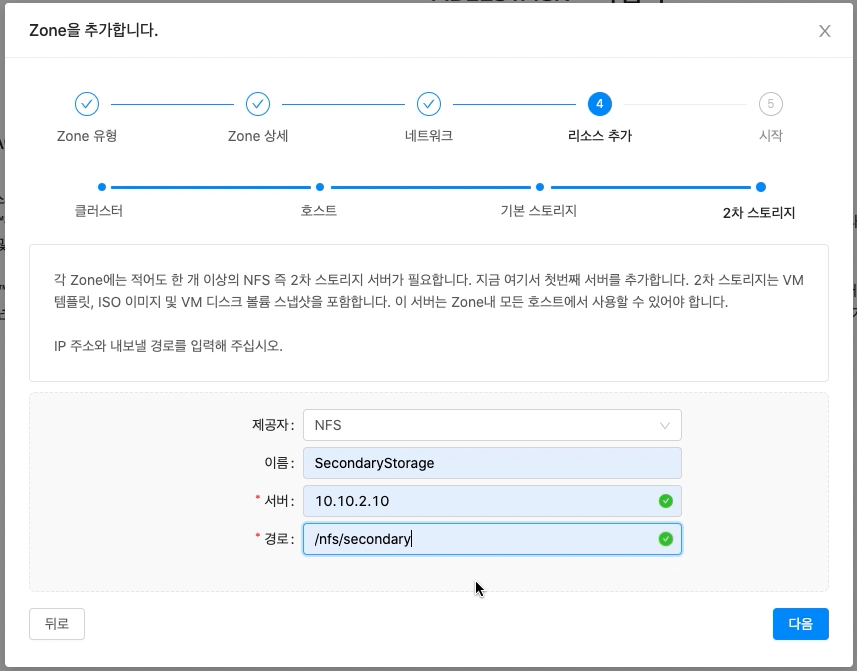Close the Zone 추가 dialog with the X
This screenshot has height=671, width=857.
pyautogui.click(x=824, y=31)
